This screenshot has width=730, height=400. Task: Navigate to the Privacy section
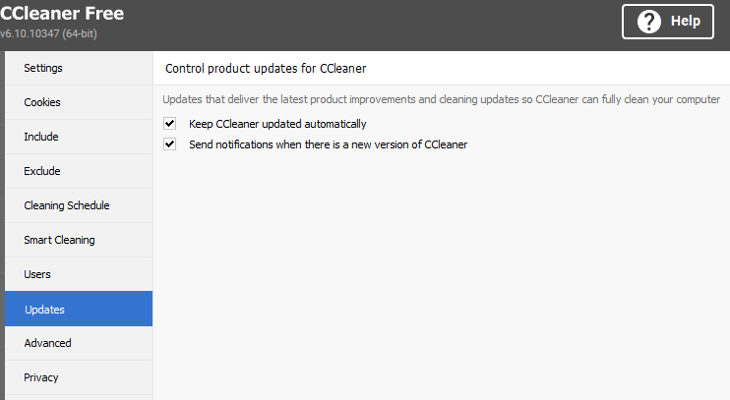click(x=41, y=377)
